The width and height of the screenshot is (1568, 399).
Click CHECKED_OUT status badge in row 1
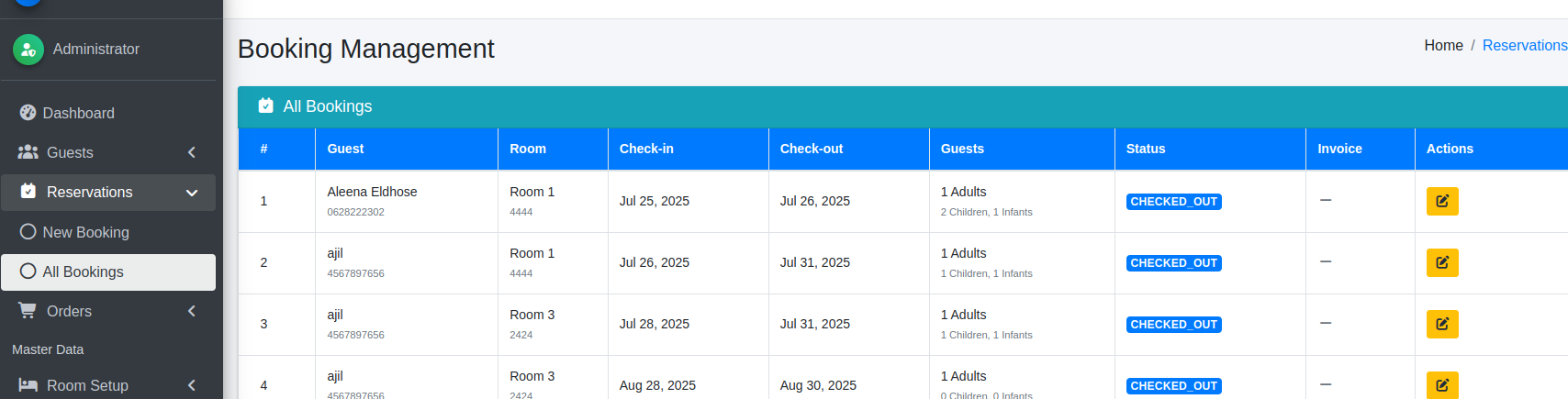1173,202
